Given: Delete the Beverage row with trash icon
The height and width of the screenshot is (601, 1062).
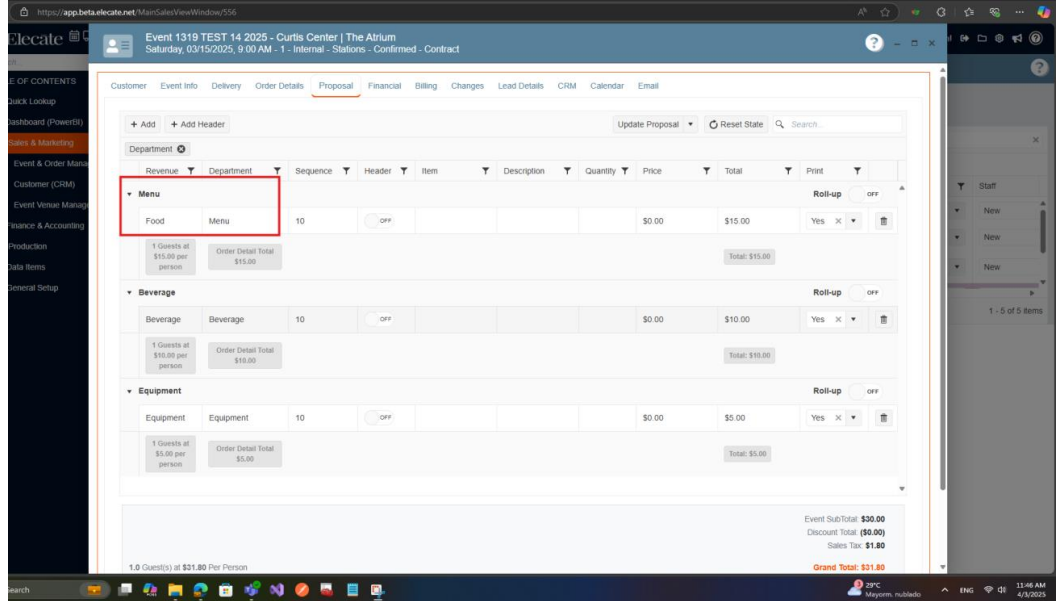Looking at the screenshot, I should [883, 319].
